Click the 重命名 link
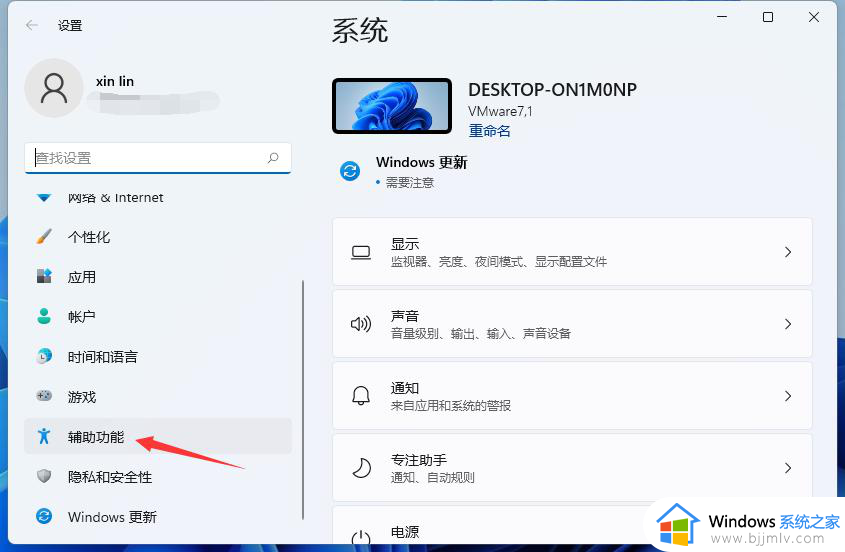 coord(489,130)
